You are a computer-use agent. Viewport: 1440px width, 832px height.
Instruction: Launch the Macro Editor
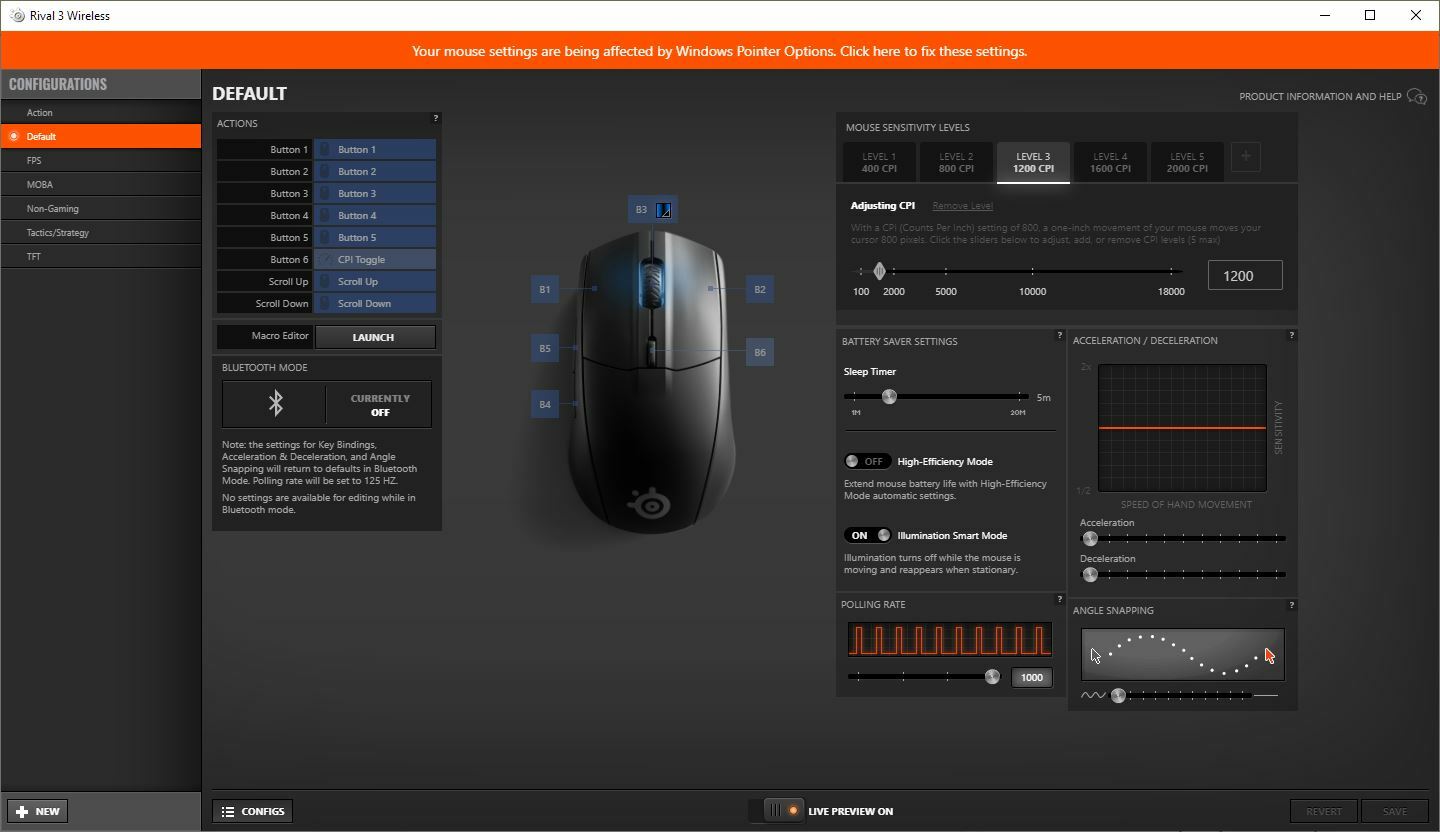[375, 337]
